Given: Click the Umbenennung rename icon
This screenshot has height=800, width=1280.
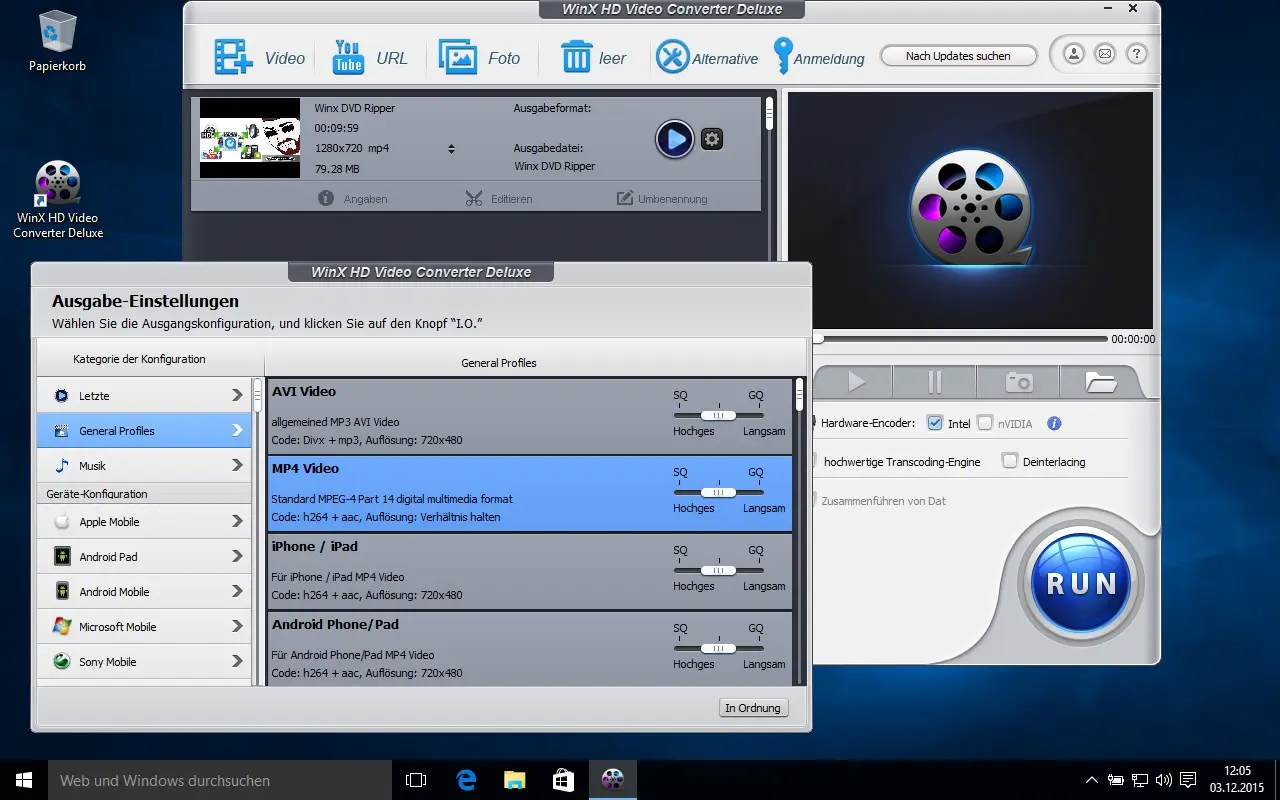Looking at the screenshot, I should (x=625, y=198).
